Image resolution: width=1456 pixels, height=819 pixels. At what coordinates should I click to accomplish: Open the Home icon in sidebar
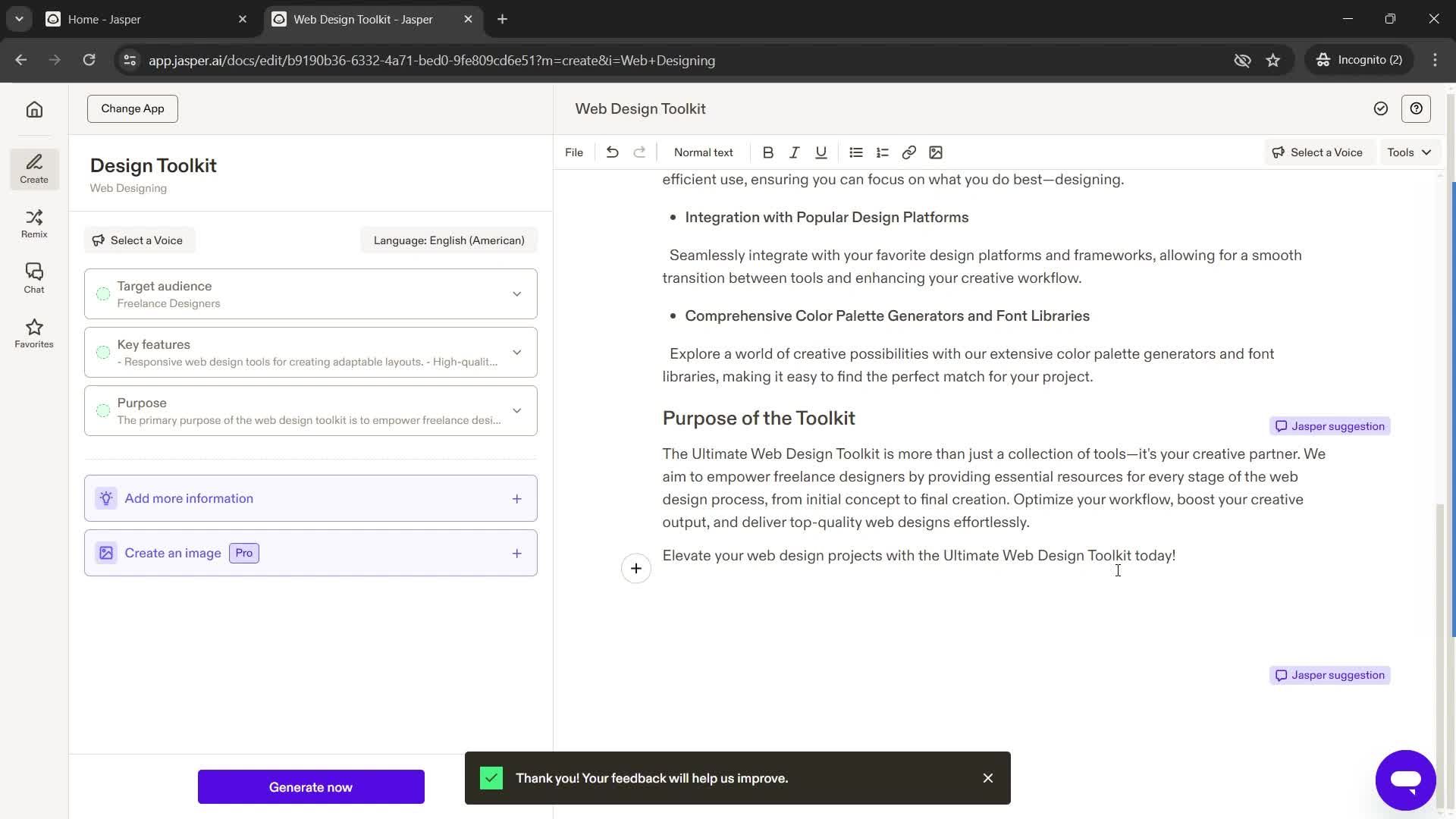pyautogui.click(x=34, y=109)
